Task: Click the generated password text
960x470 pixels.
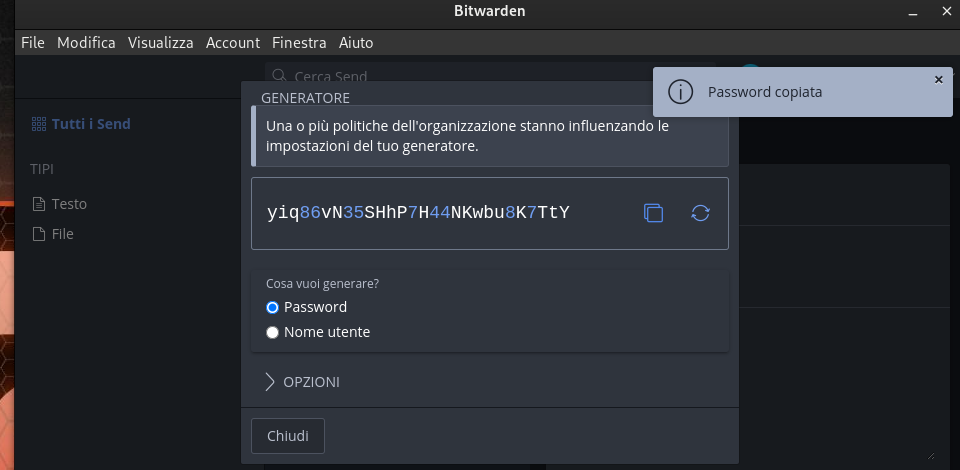Action: (x=418, y=213)
